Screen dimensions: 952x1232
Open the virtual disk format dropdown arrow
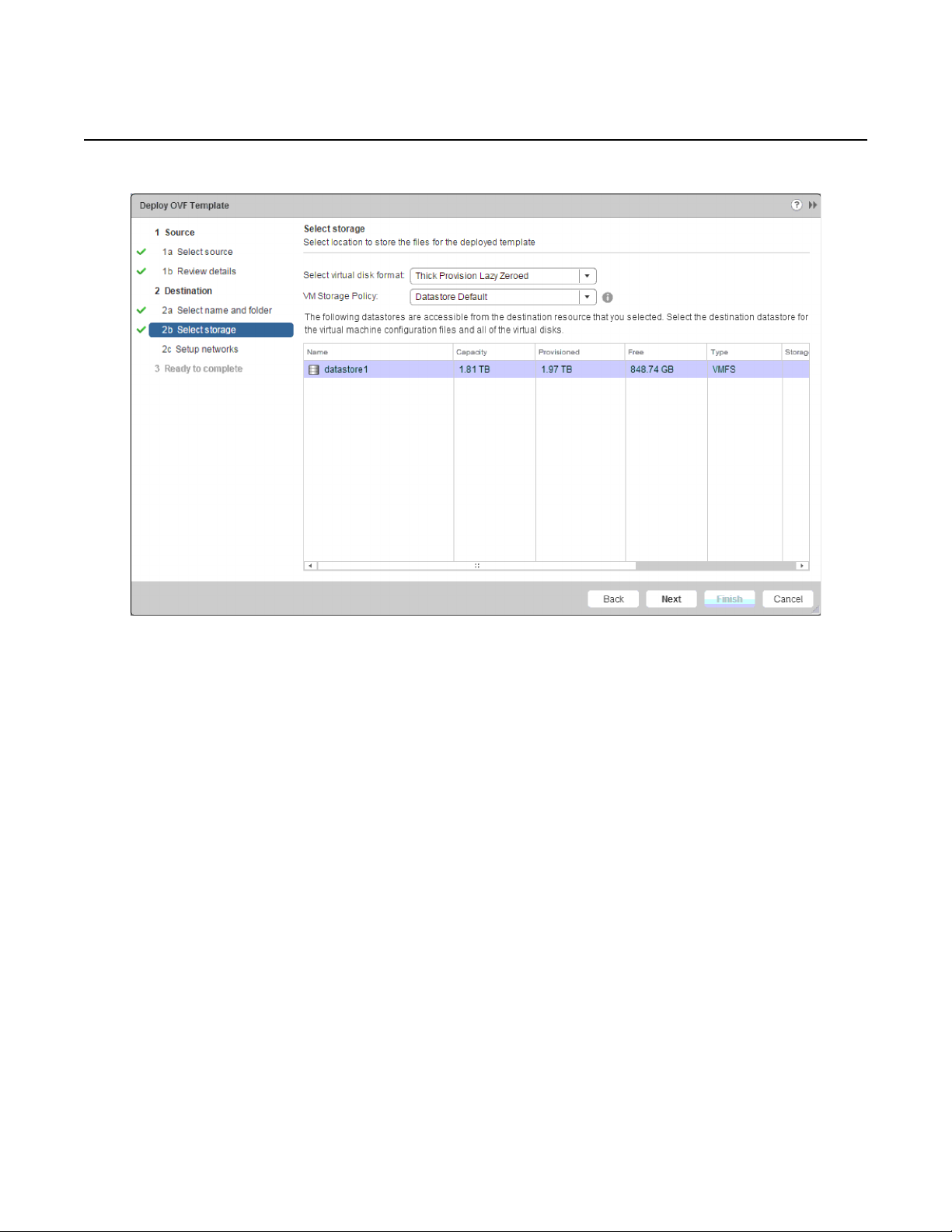(588, 276)
